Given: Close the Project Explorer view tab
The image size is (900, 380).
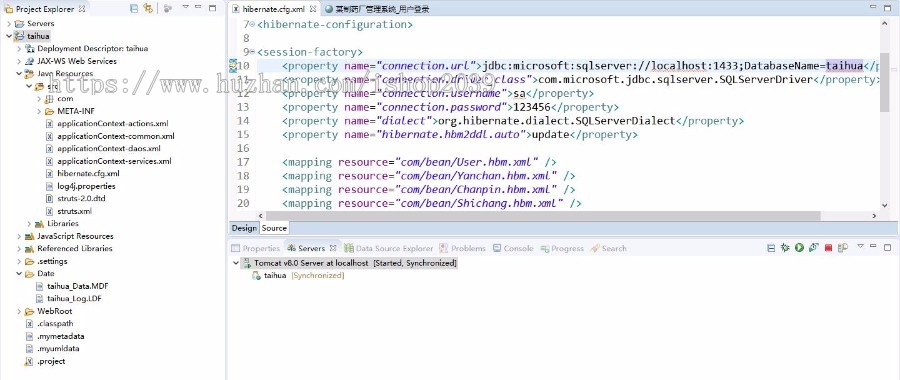Looking at the screenshot, I should tap(82, 9).
